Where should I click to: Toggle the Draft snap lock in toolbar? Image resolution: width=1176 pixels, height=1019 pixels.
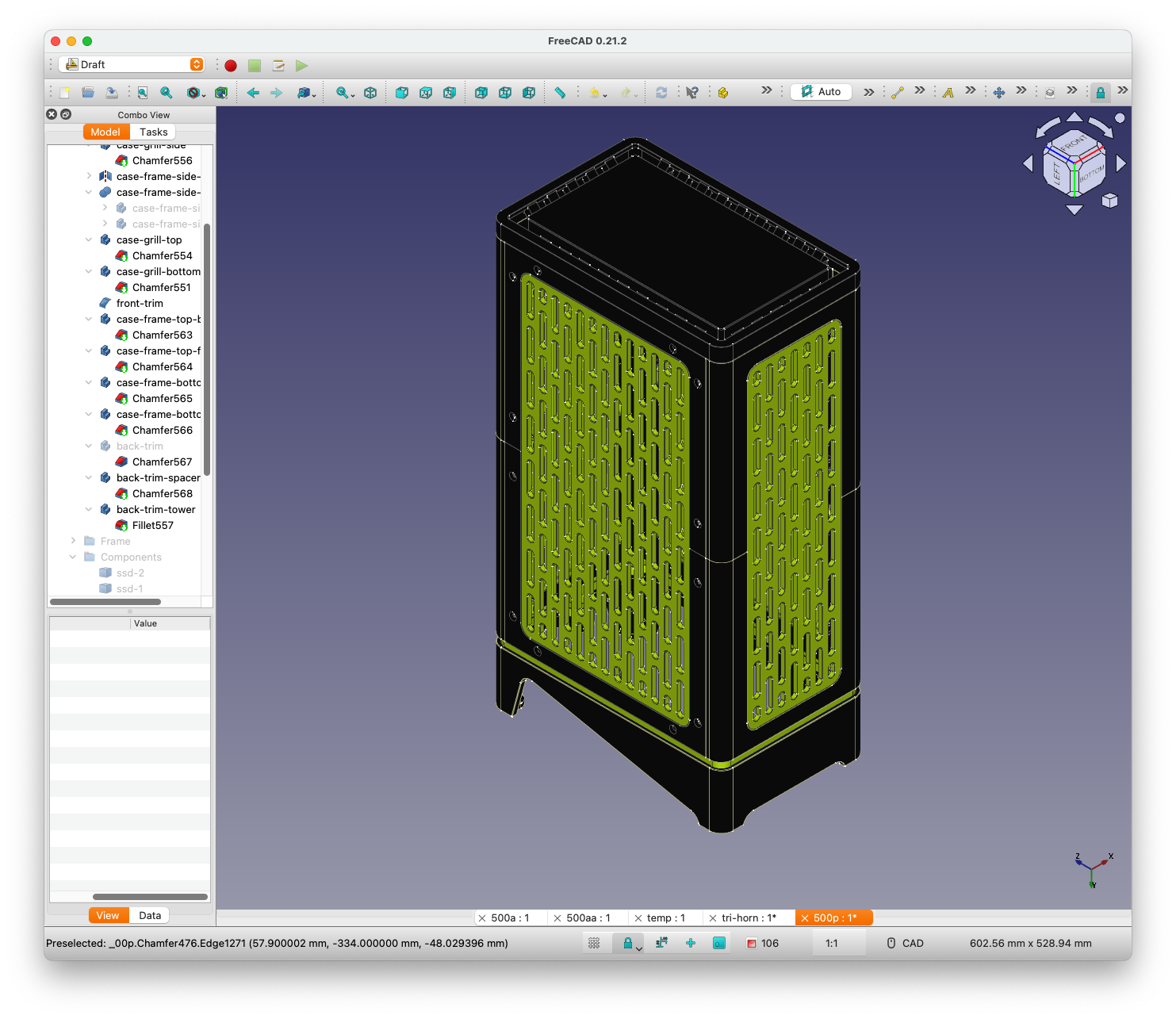coord(1101,93)
